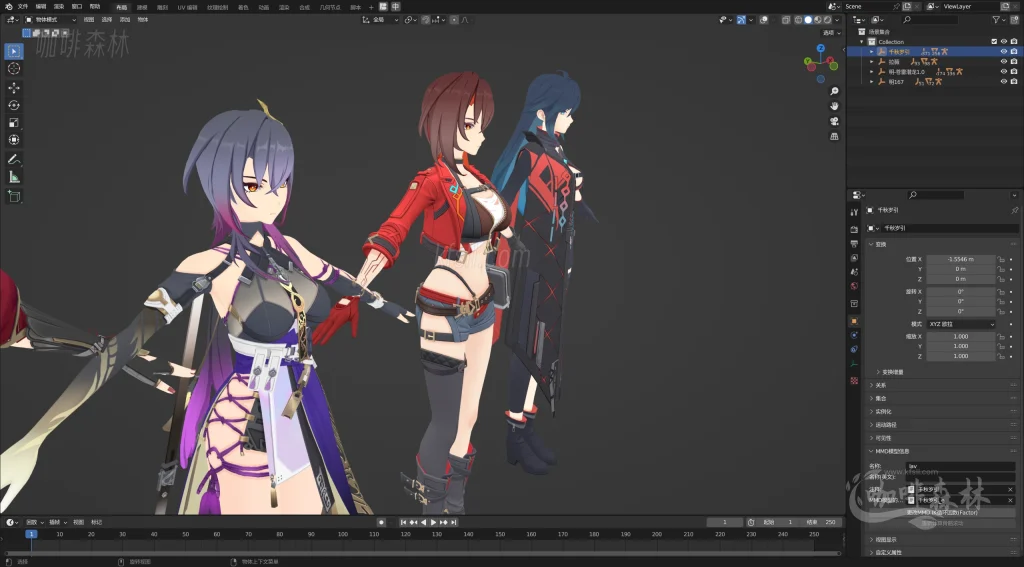Image resolution: width=1024 pixels, height=567 pixels.
Task: Select the 明167 row in the outliner
Action: coord(934,82)
